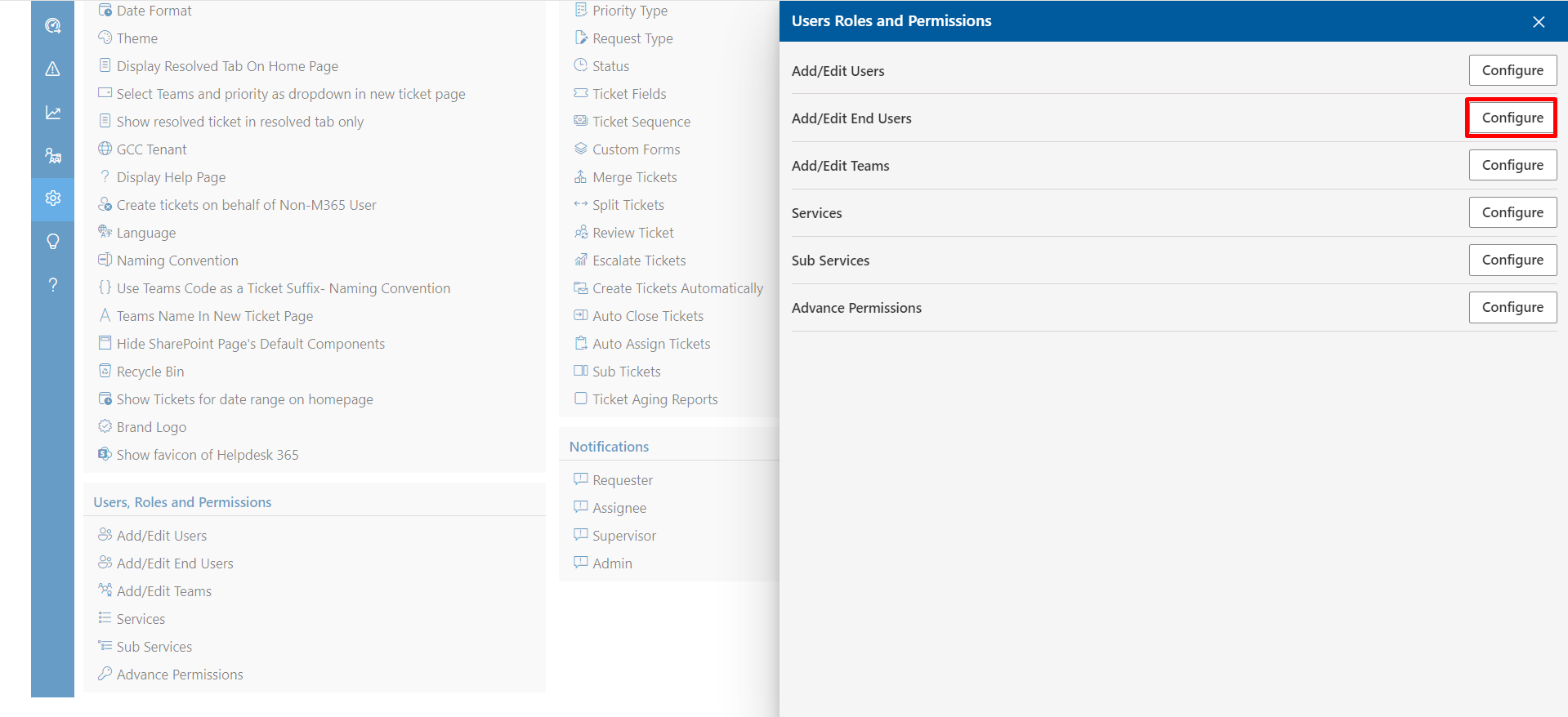Image resolution: width=1568 pixels, height=717 pixels.
Task: Open the Display Help Page setting
Action: point(171,177)
